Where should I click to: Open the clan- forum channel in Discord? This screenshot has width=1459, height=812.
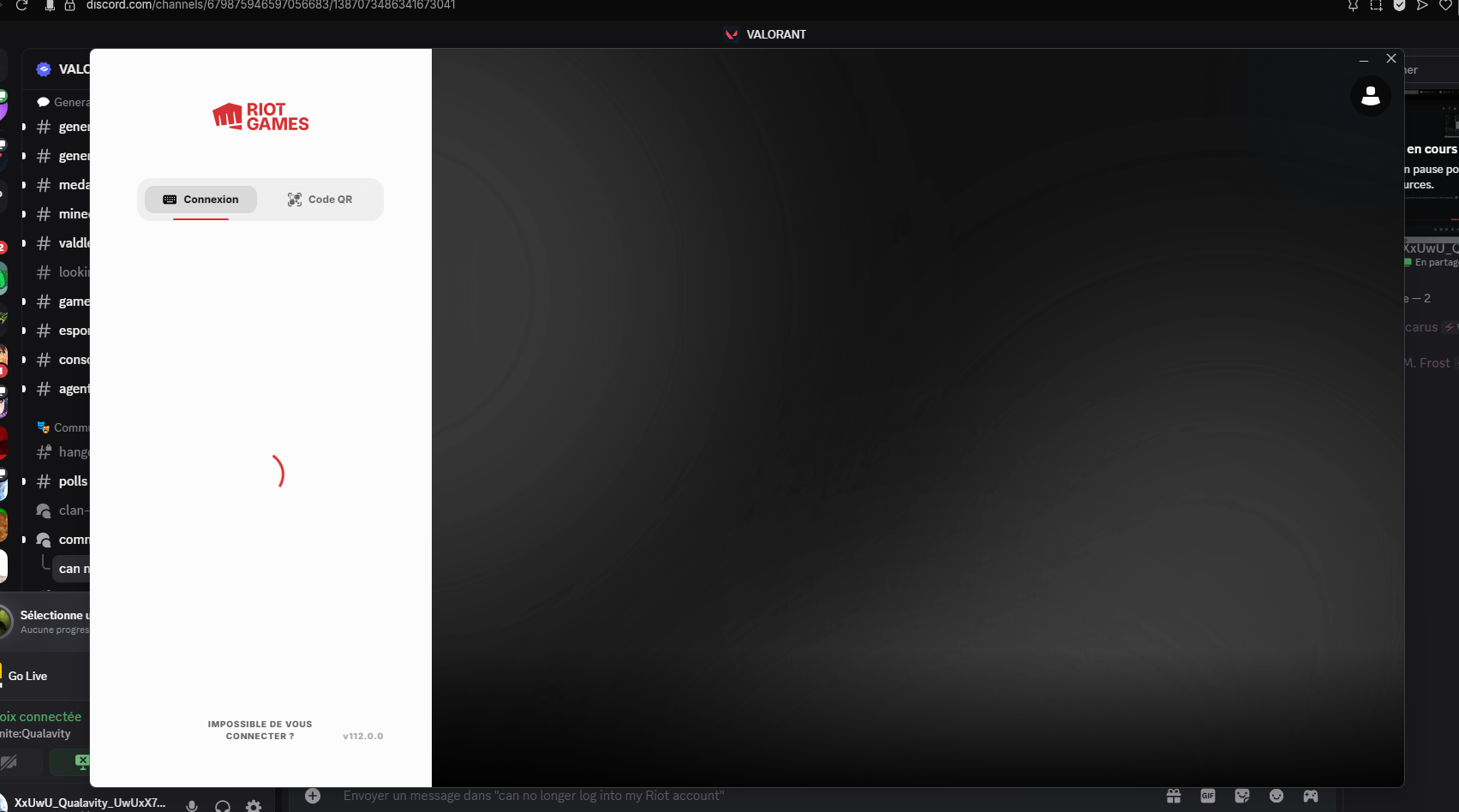63,510
